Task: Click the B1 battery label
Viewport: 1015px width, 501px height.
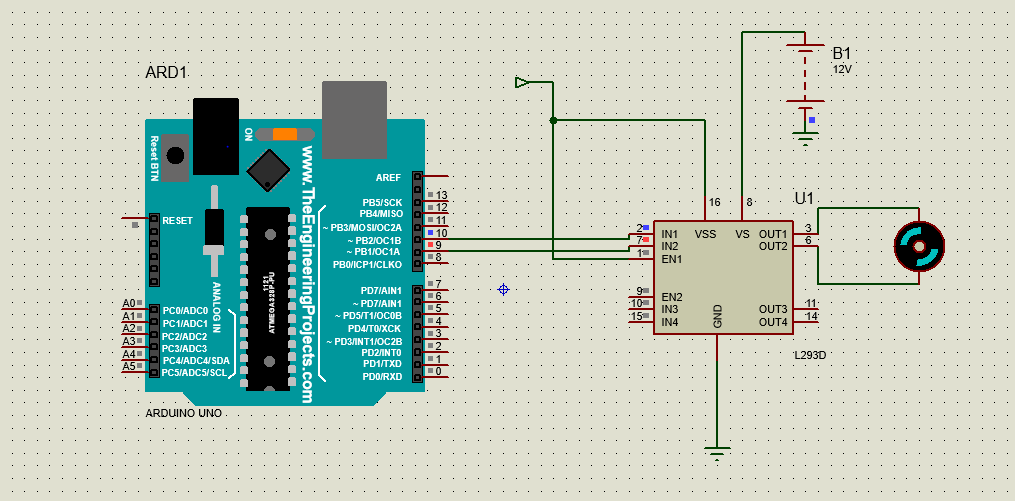Action: [842, 54]
